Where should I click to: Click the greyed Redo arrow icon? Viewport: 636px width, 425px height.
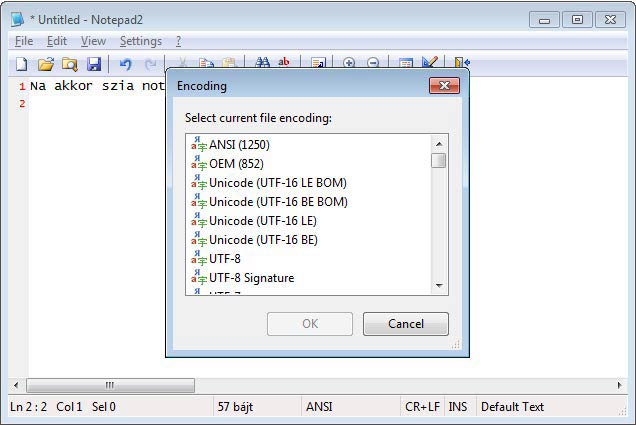click(150, 64)
